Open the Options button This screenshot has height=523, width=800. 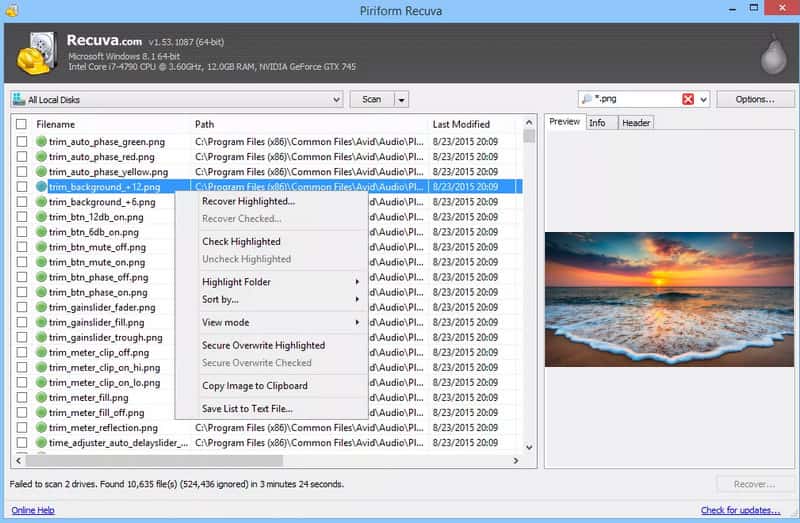(x=755, y=99)
